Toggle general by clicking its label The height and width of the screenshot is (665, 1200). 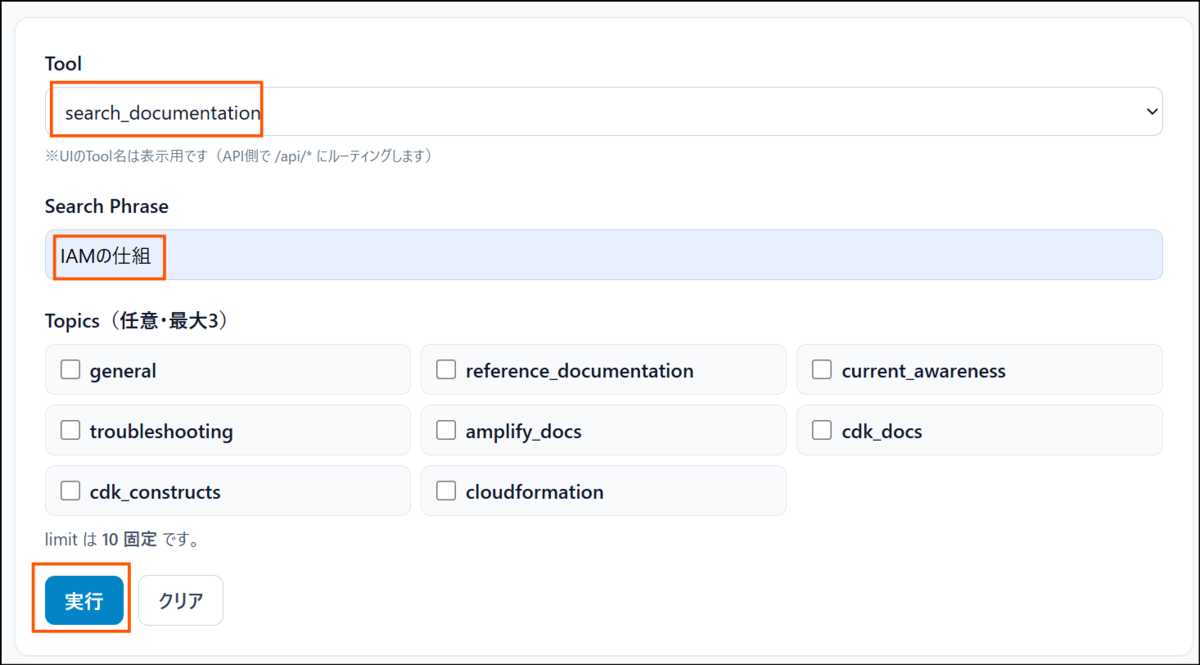tap(120, 369)
